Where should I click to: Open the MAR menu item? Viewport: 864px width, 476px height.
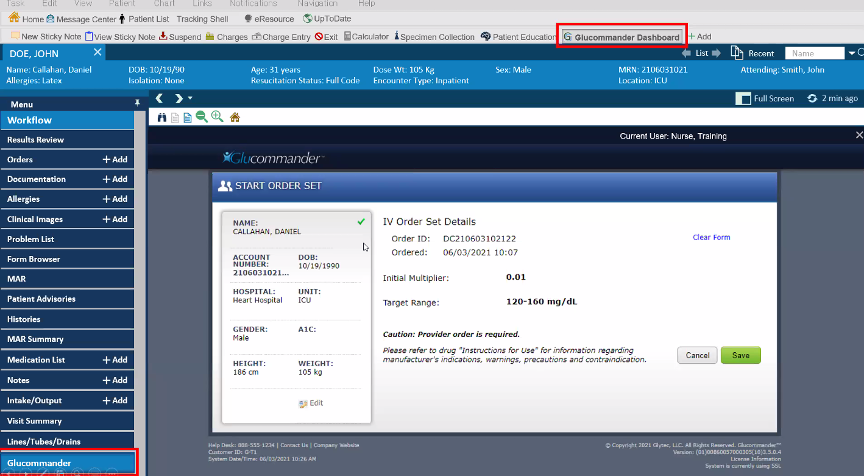67,279
